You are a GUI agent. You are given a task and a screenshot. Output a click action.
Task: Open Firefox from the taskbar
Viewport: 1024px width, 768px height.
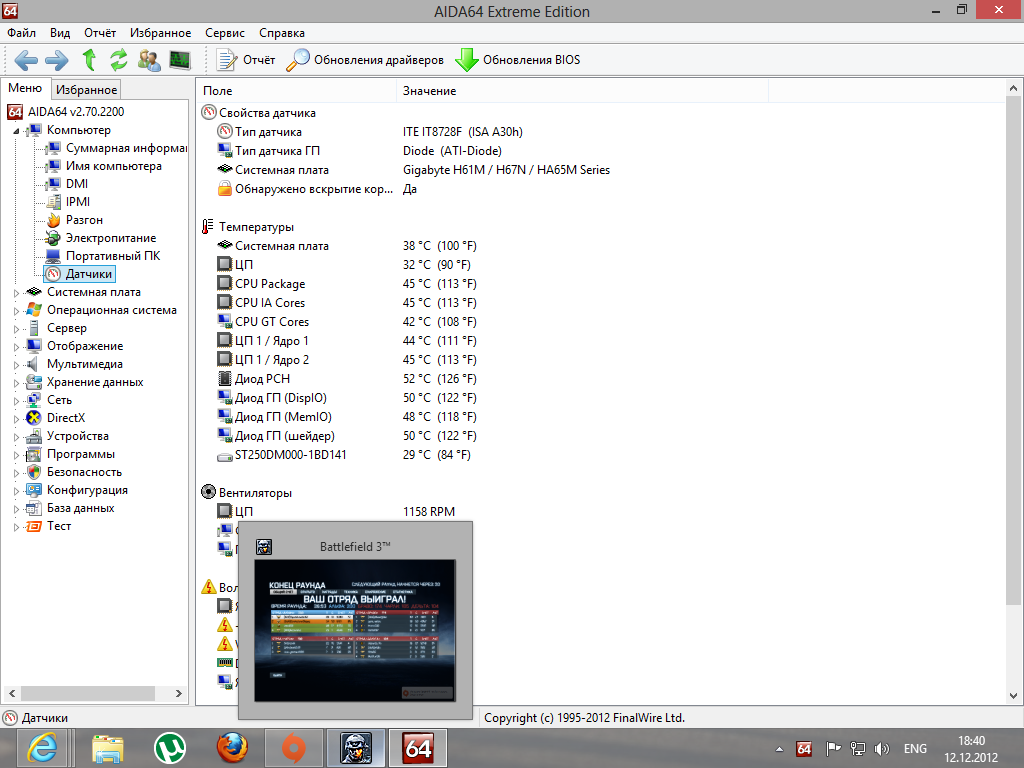tap(232, 748)
